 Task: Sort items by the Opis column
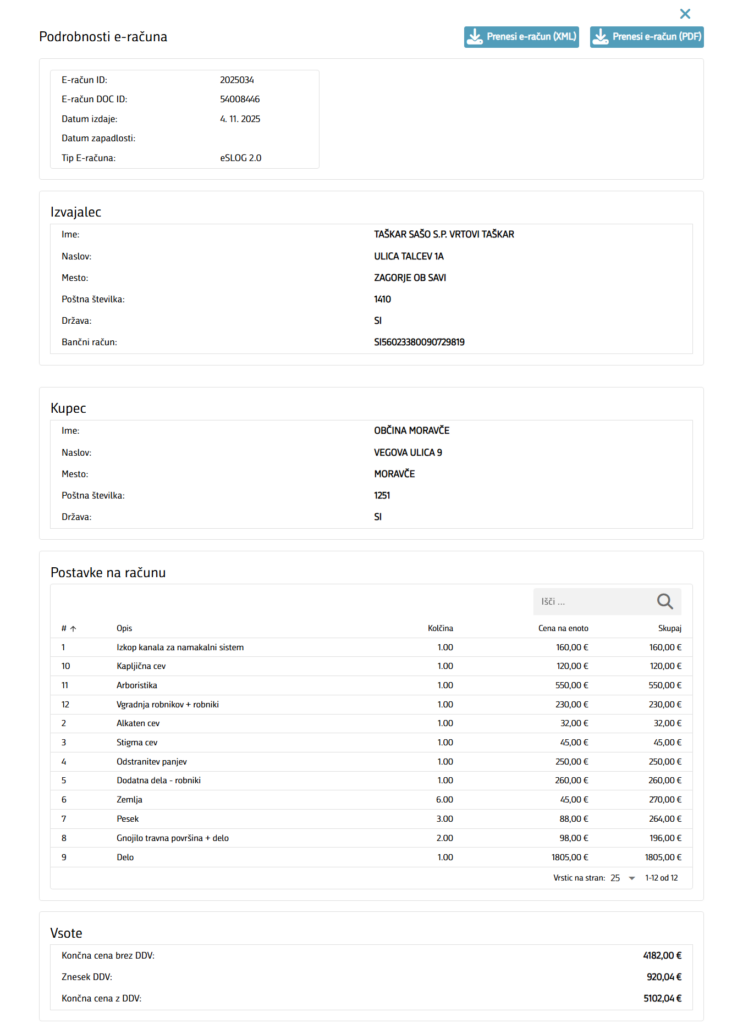[x=124, y=629]
